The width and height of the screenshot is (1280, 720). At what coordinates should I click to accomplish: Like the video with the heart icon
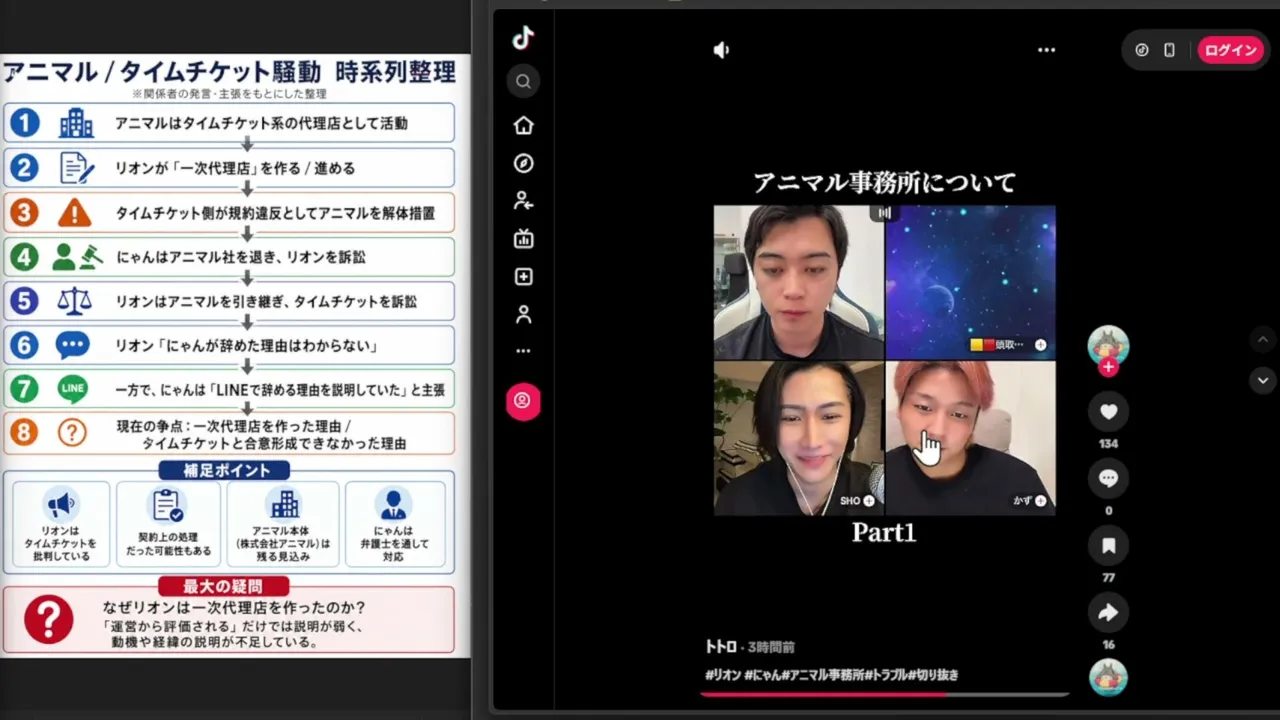[x=1108, y=412]
